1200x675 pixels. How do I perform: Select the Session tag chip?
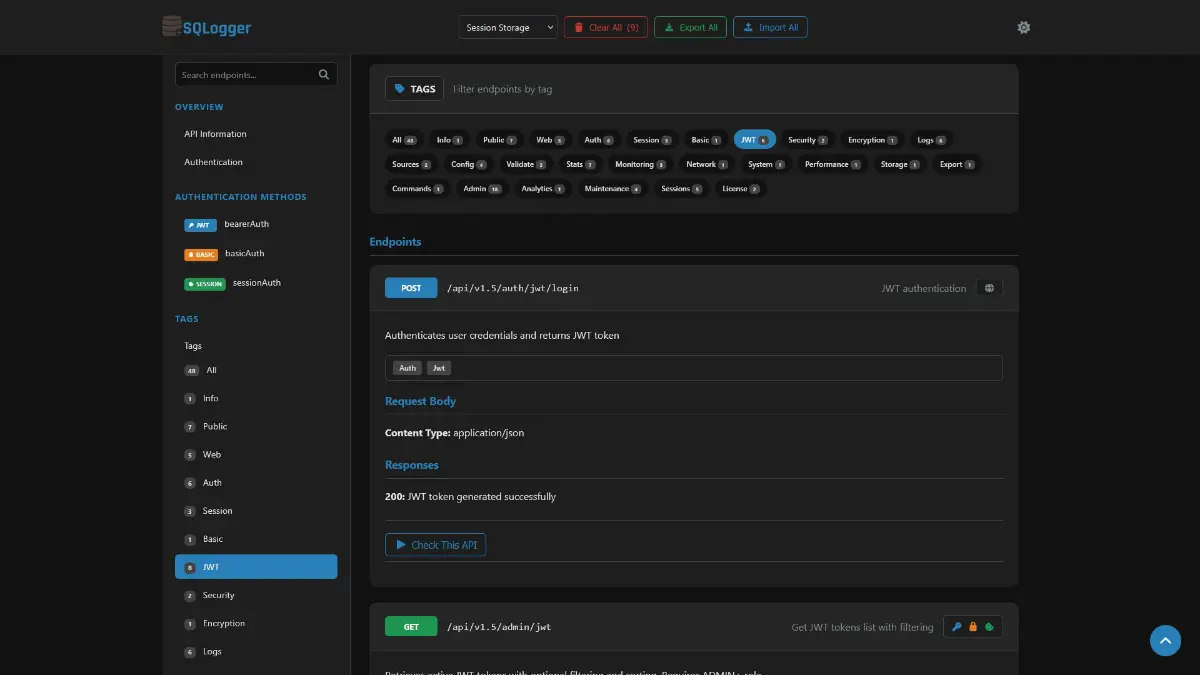pos(652,140)
